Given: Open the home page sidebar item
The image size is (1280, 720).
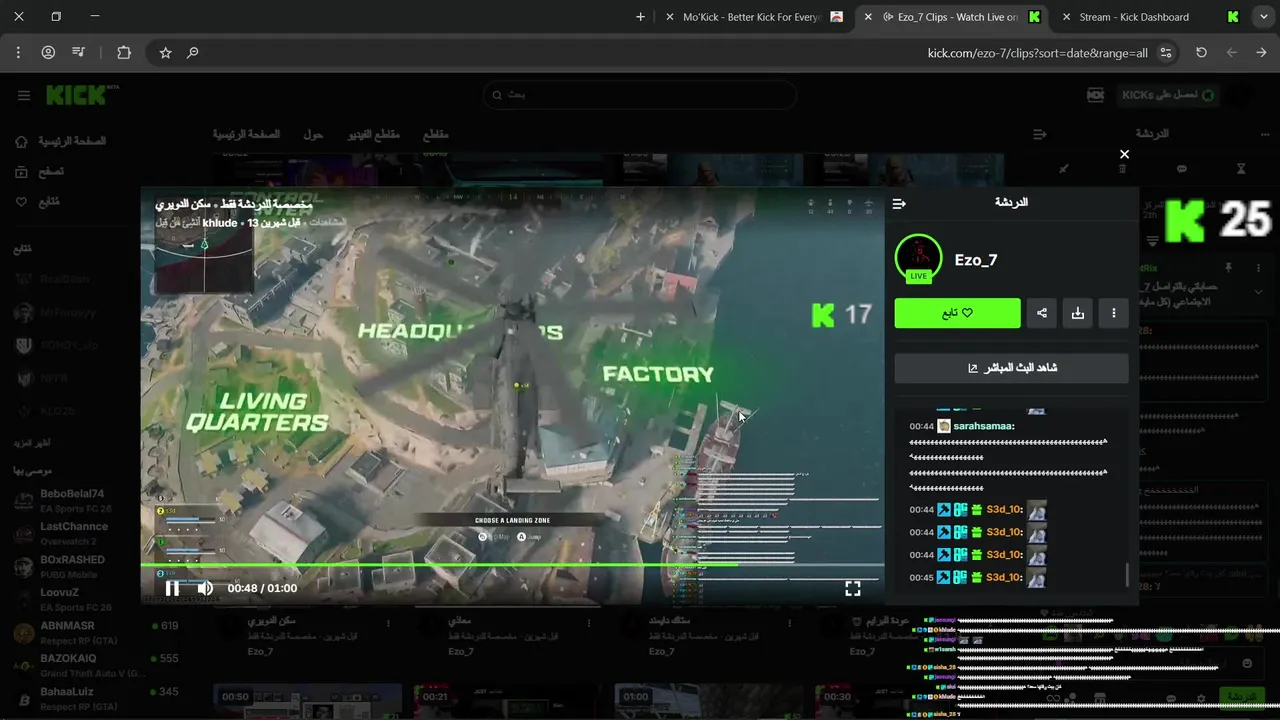Looking at the screenshot, I should coord(60,142).
